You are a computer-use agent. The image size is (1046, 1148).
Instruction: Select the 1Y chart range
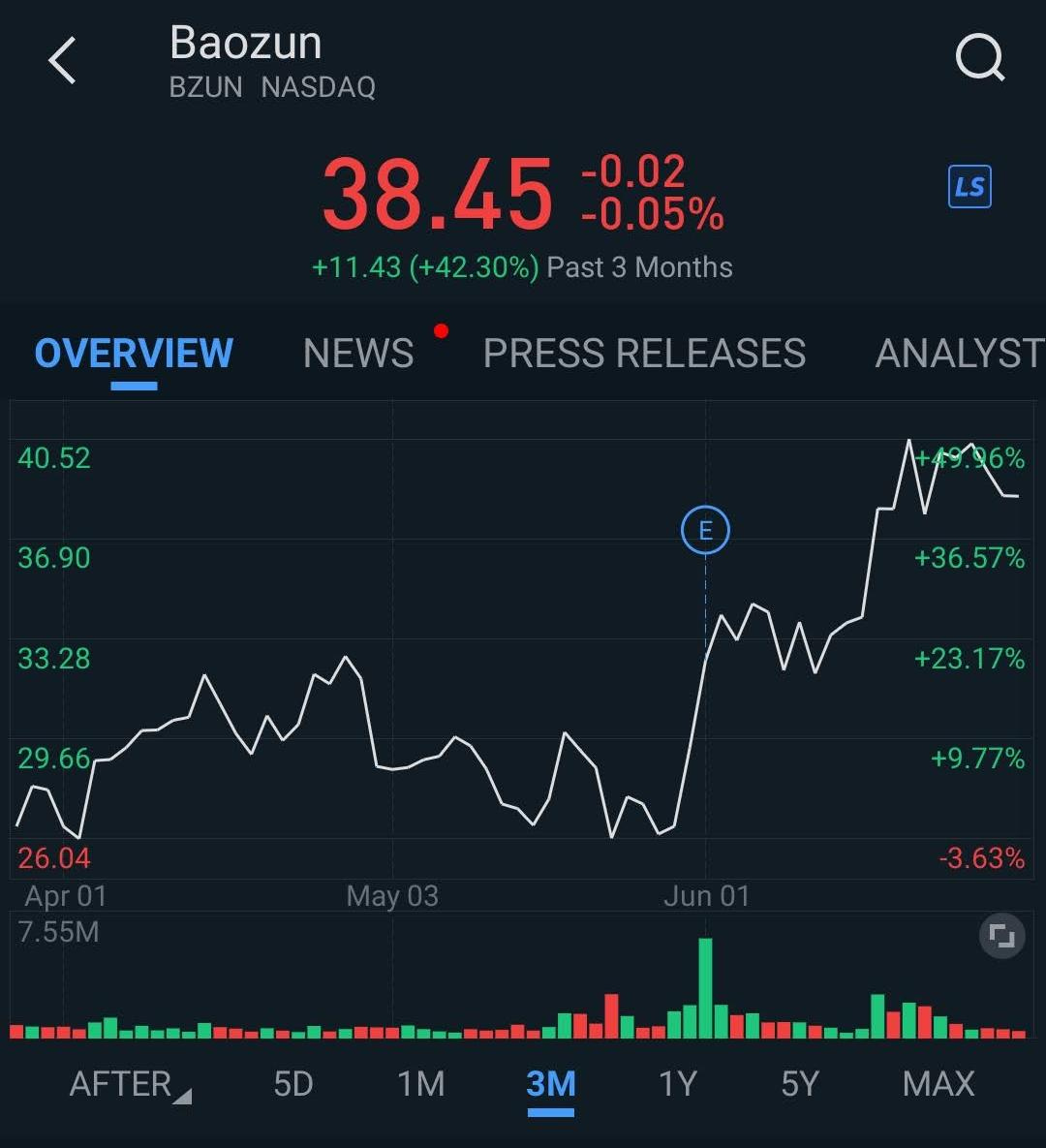click(x=678, y=1084)
